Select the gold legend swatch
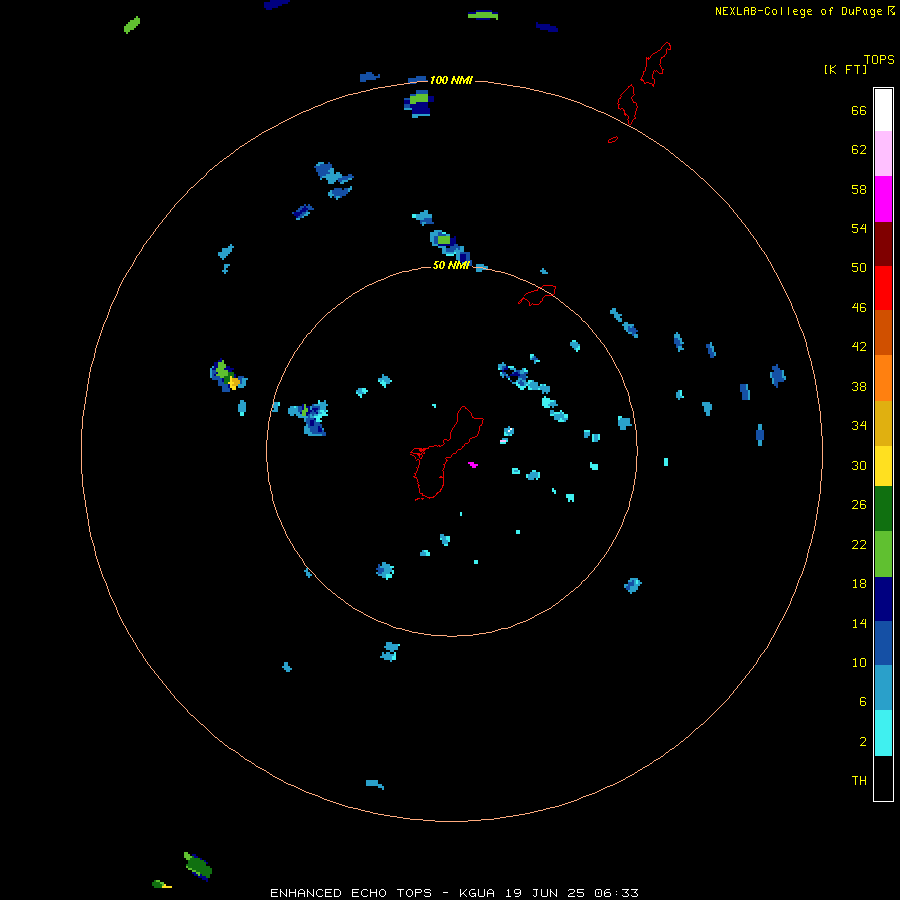The image size is (900, 900). 883,423
